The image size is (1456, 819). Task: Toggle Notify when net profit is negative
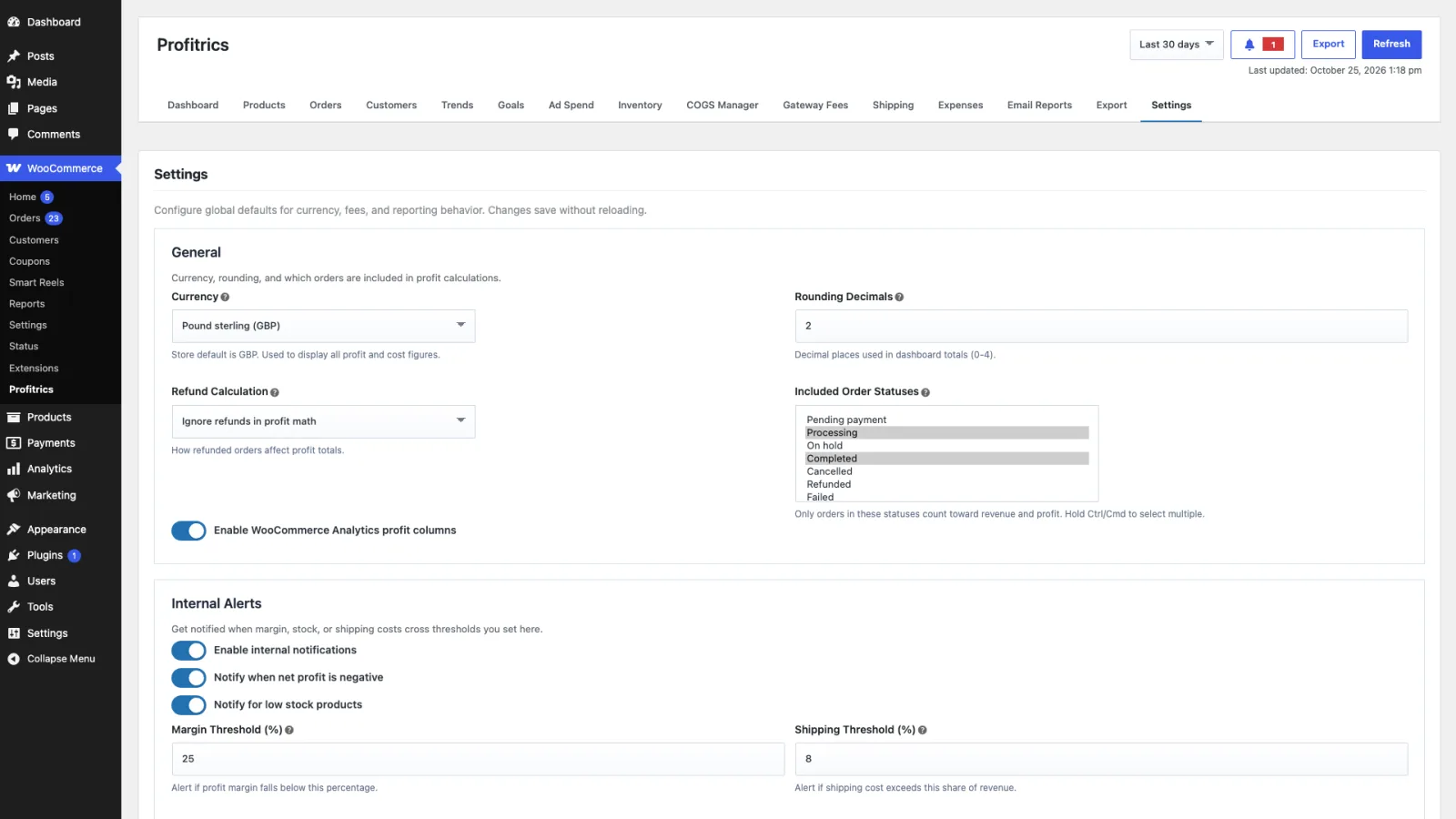coord(188,678)
